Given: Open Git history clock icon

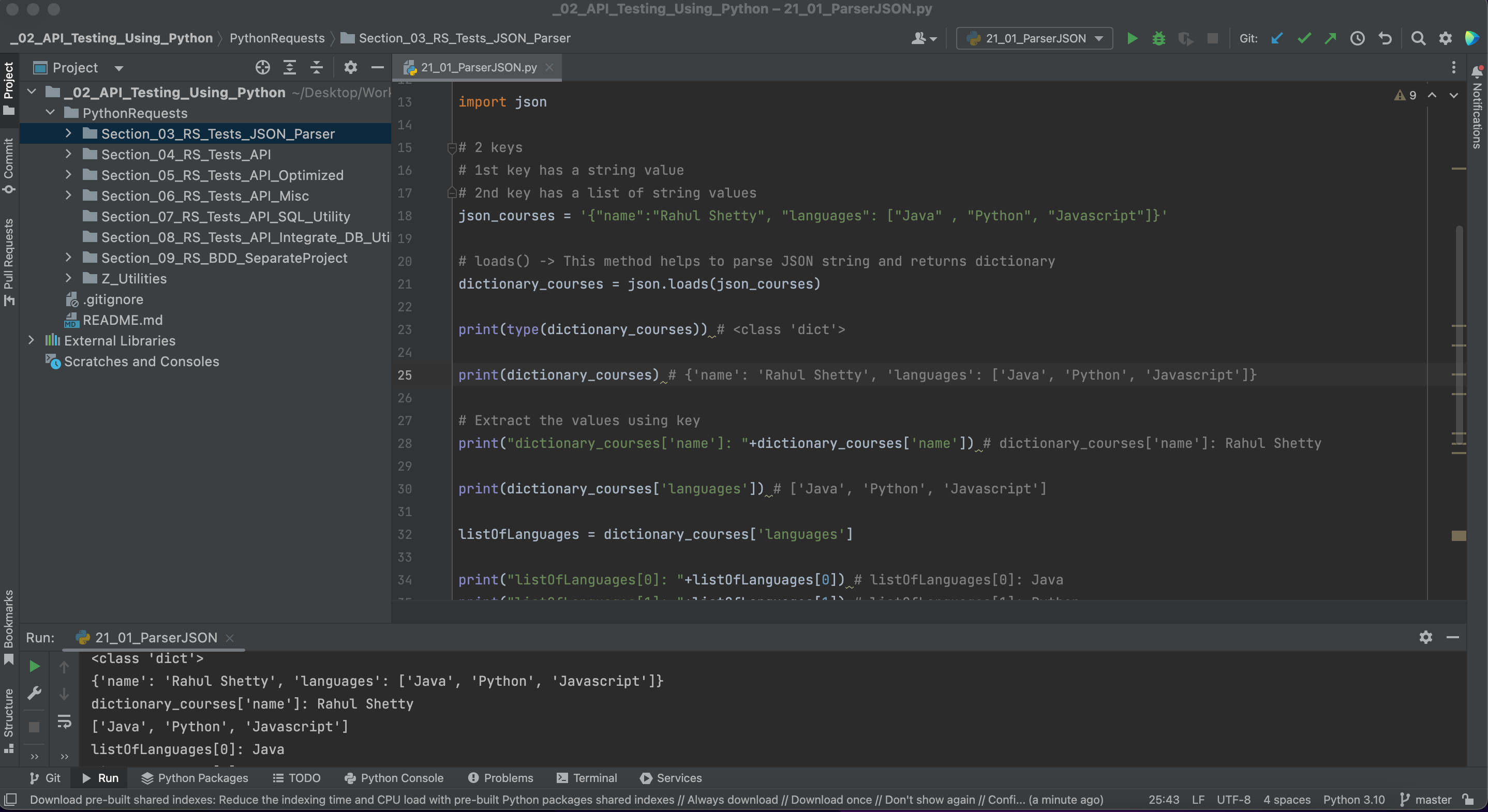Looking at the screenshot, I should pos(1358,39).
